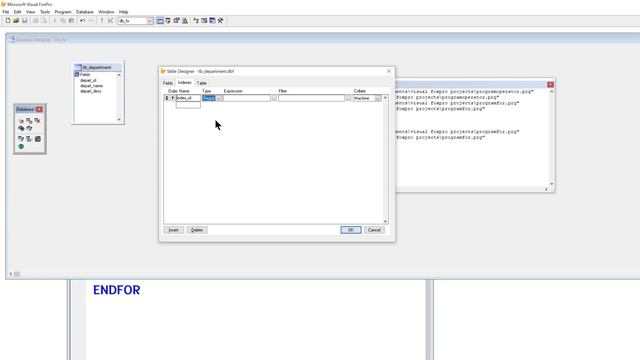Select depart_desc field in tb_department table

[91, 91]
